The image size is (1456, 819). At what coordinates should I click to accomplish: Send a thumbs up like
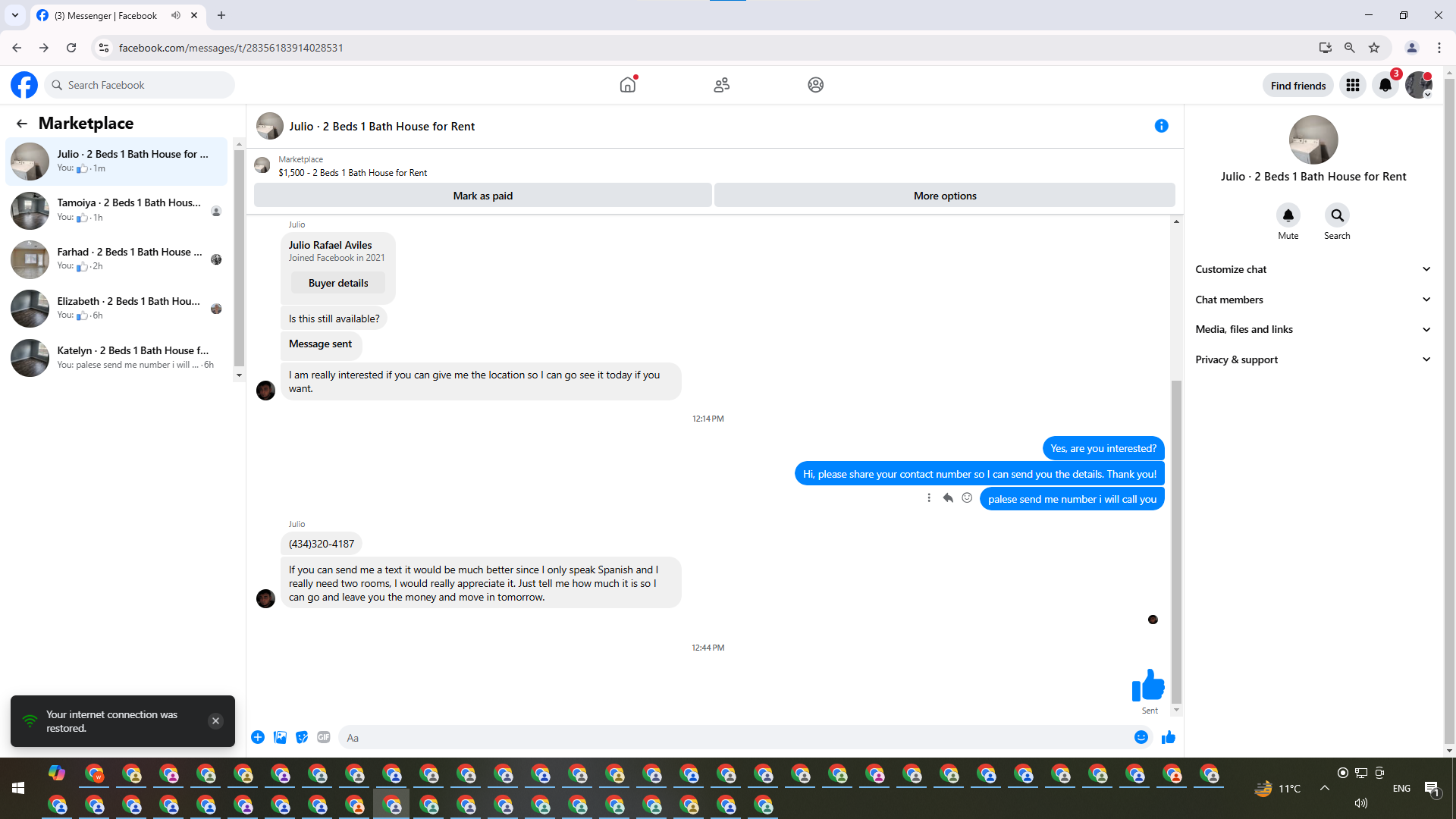click(x=1168, y=737)
